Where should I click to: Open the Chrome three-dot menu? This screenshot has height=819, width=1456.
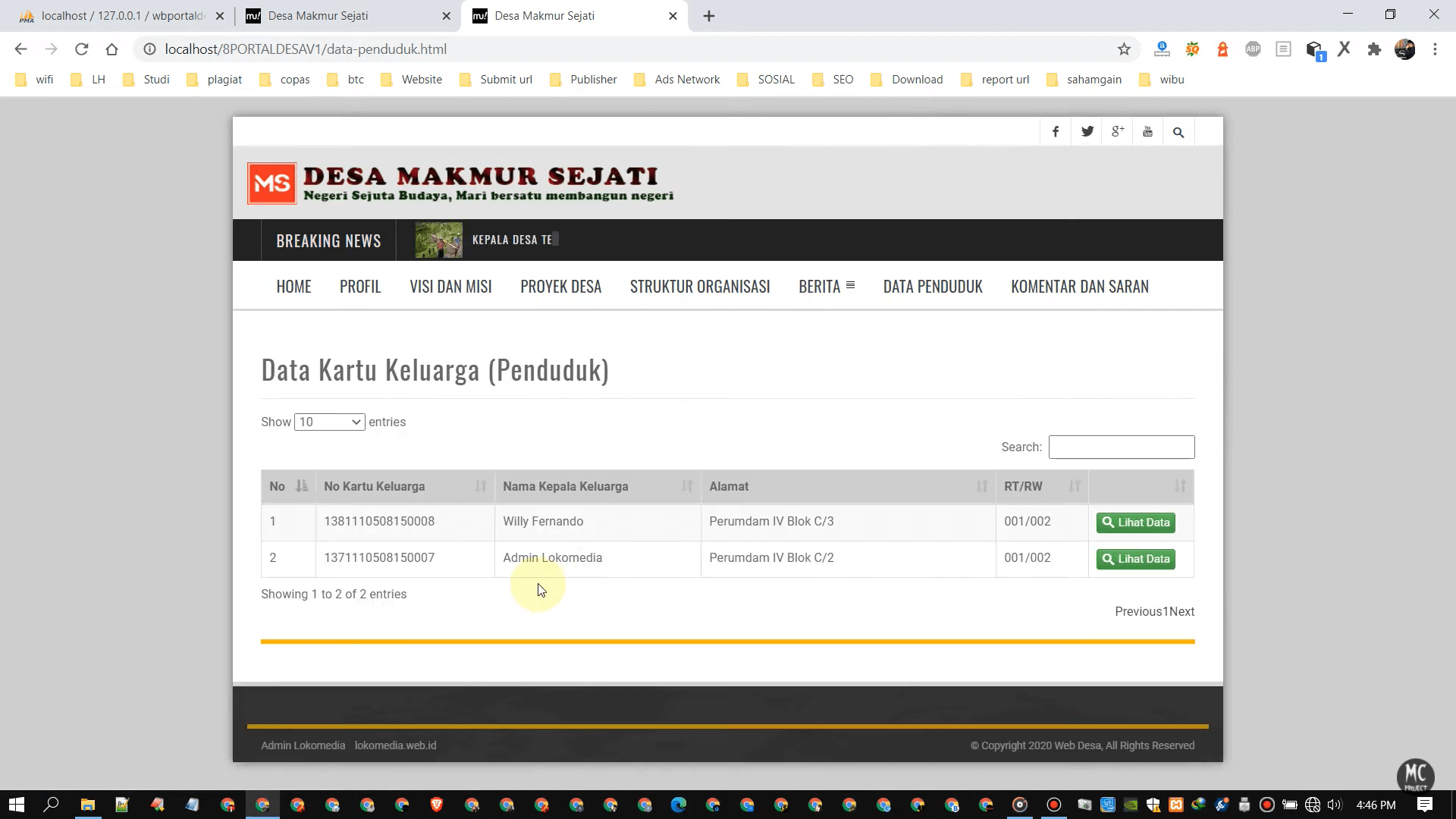click(x=1435, y=49)
